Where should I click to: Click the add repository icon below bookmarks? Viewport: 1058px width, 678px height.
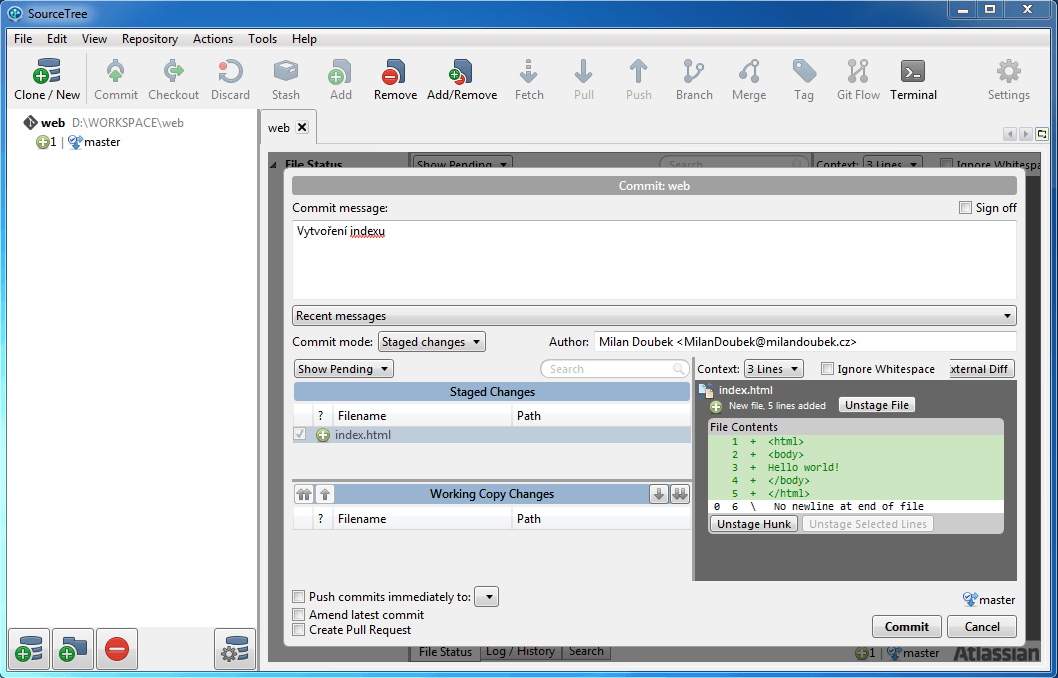pos(29,648)
